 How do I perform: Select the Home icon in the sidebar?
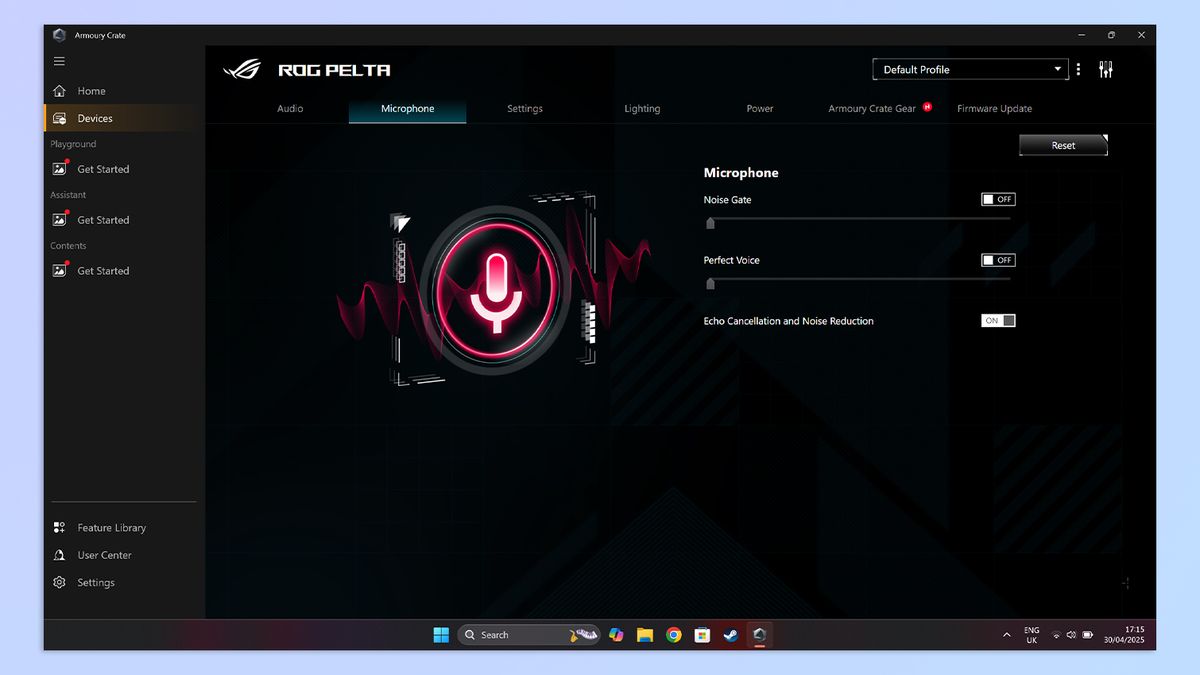point(60,90)
